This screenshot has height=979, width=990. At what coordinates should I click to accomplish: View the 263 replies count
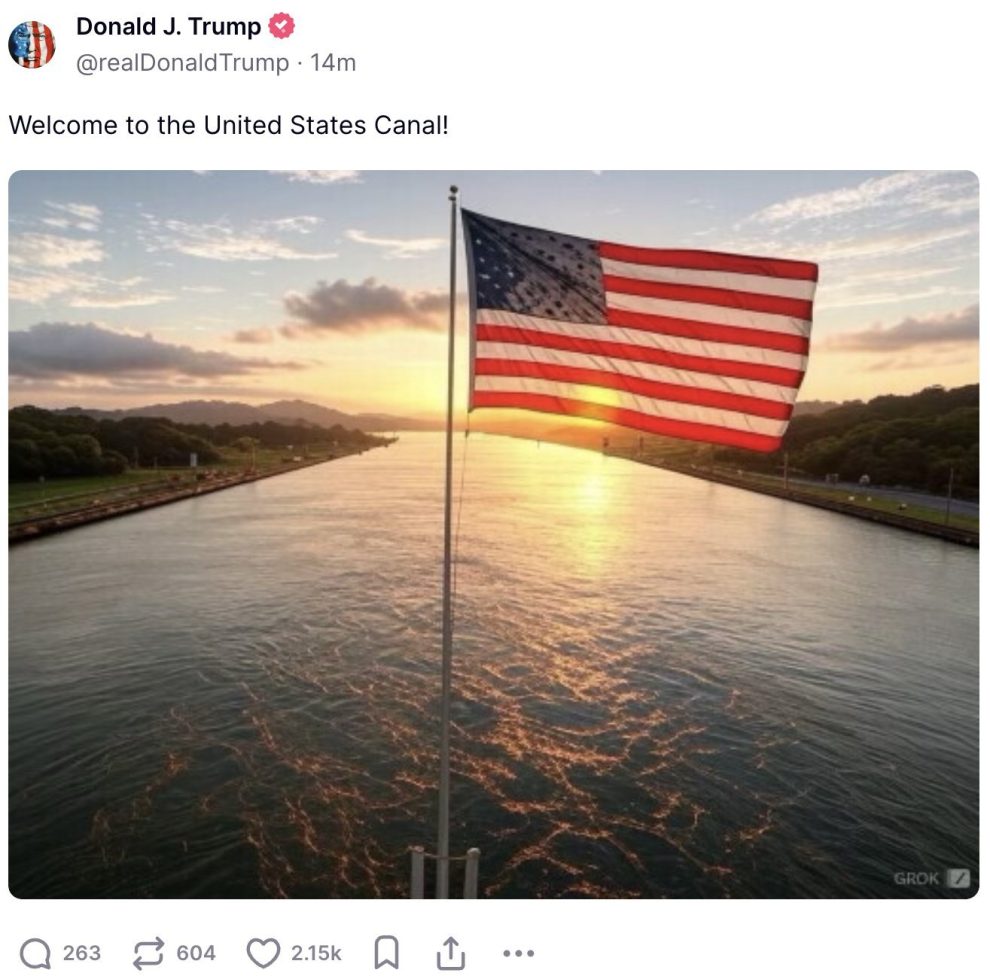pyautogui.click(x=82, y=953)
